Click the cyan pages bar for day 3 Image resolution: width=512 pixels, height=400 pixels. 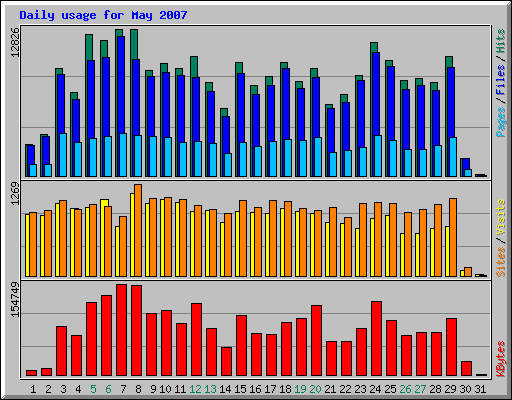[x=63, y=155]
